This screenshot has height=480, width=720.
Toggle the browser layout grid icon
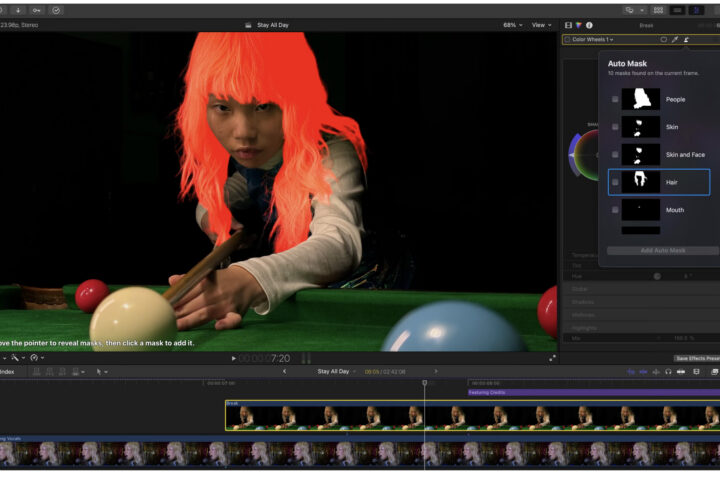(658, 10)
